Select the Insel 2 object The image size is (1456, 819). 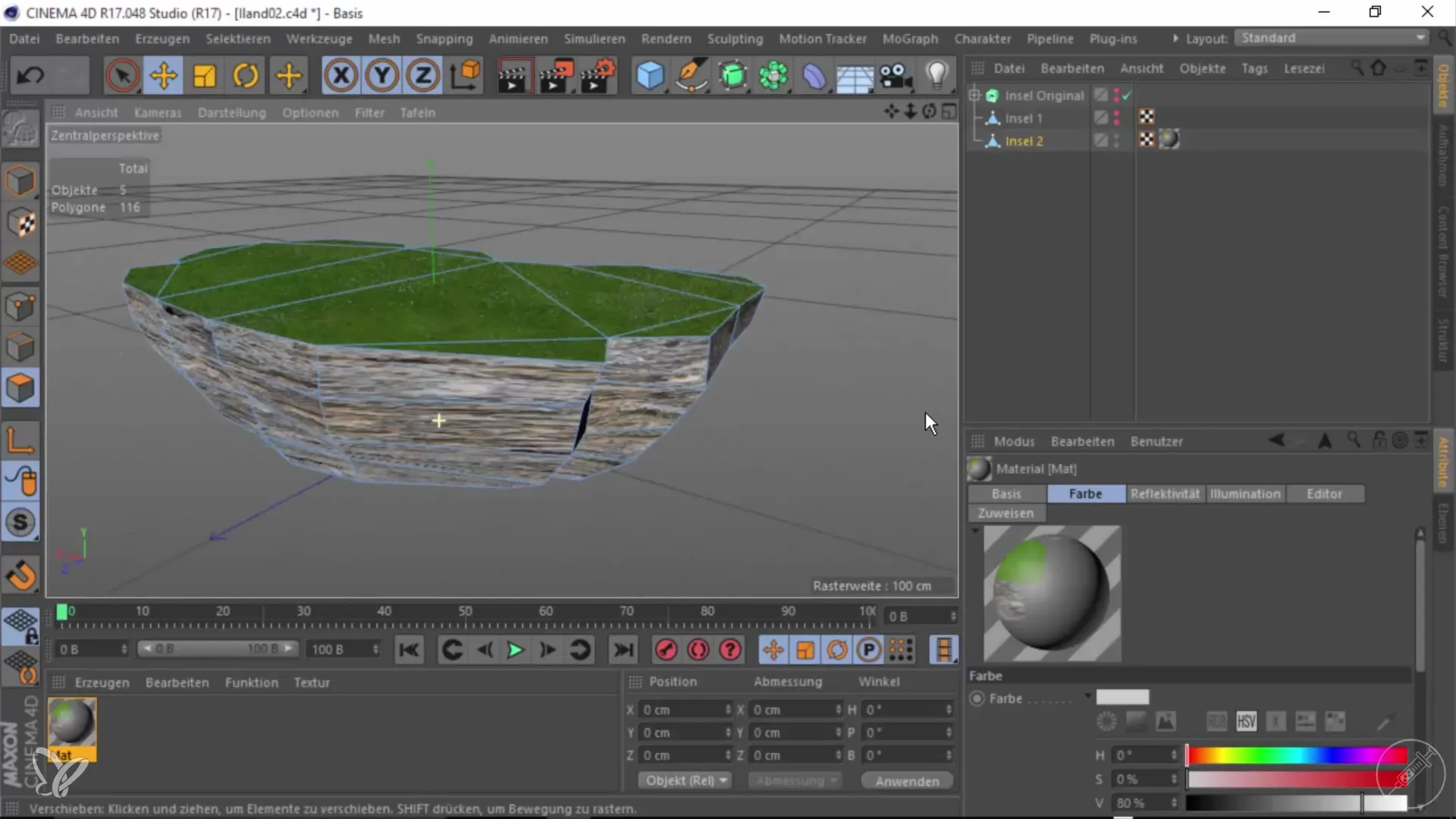pos(1024,141)
